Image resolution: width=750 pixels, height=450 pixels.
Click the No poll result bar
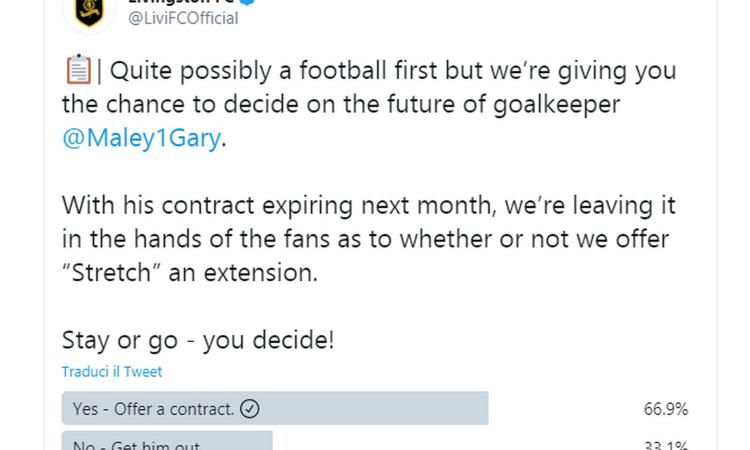(167, 440)
